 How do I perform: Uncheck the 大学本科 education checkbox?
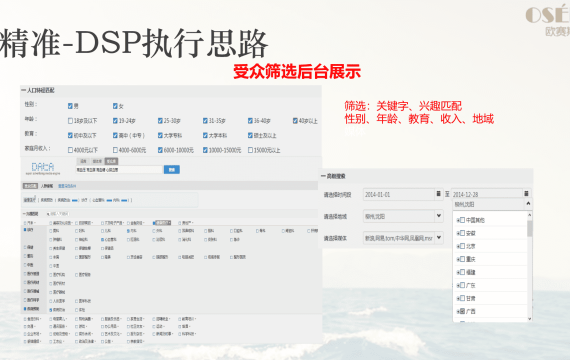[205, 135]
